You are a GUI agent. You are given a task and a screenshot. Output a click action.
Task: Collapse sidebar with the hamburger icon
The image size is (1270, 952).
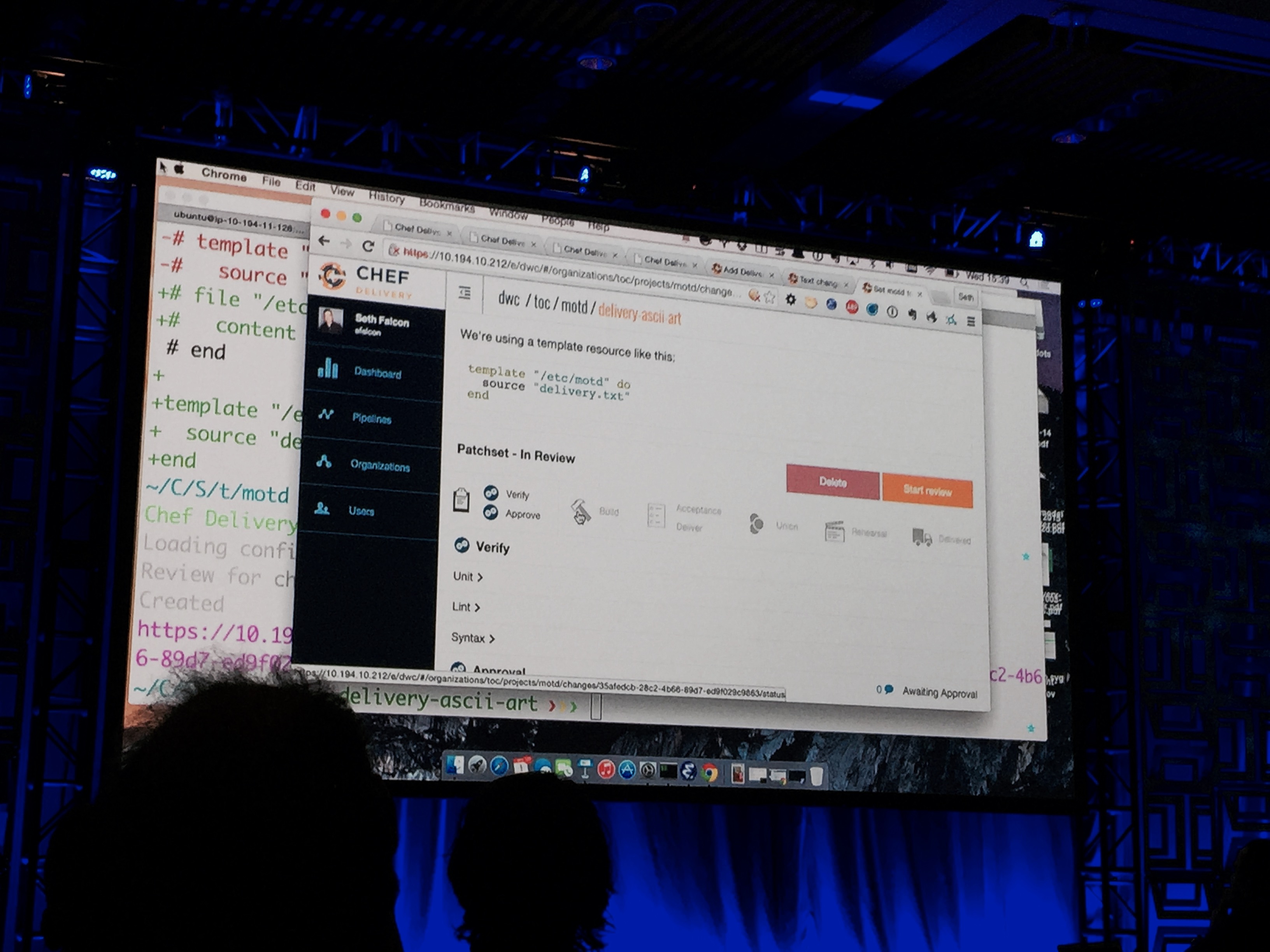(x=465, y=293)
